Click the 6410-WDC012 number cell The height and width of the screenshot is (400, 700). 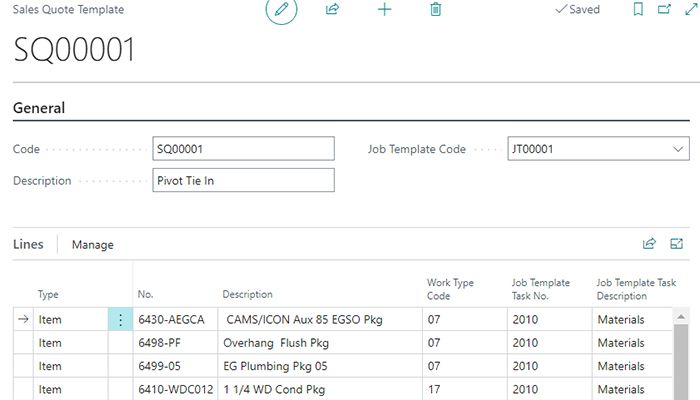click(x=175, y=389)
